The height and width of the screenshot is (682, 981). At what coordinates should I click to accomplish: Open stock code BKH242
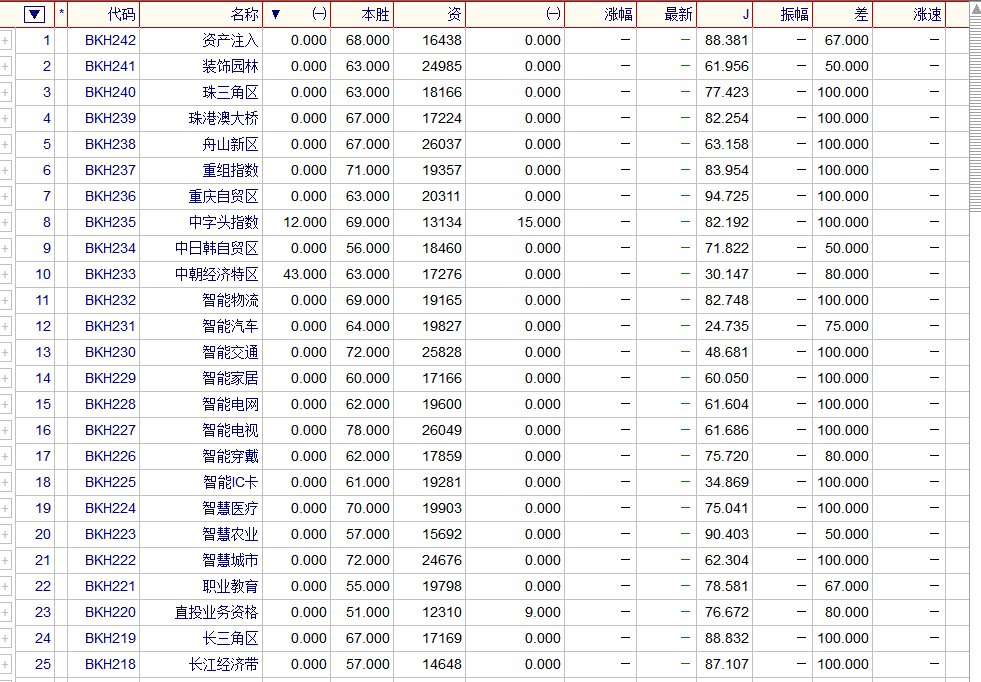(x=110, y=40)
